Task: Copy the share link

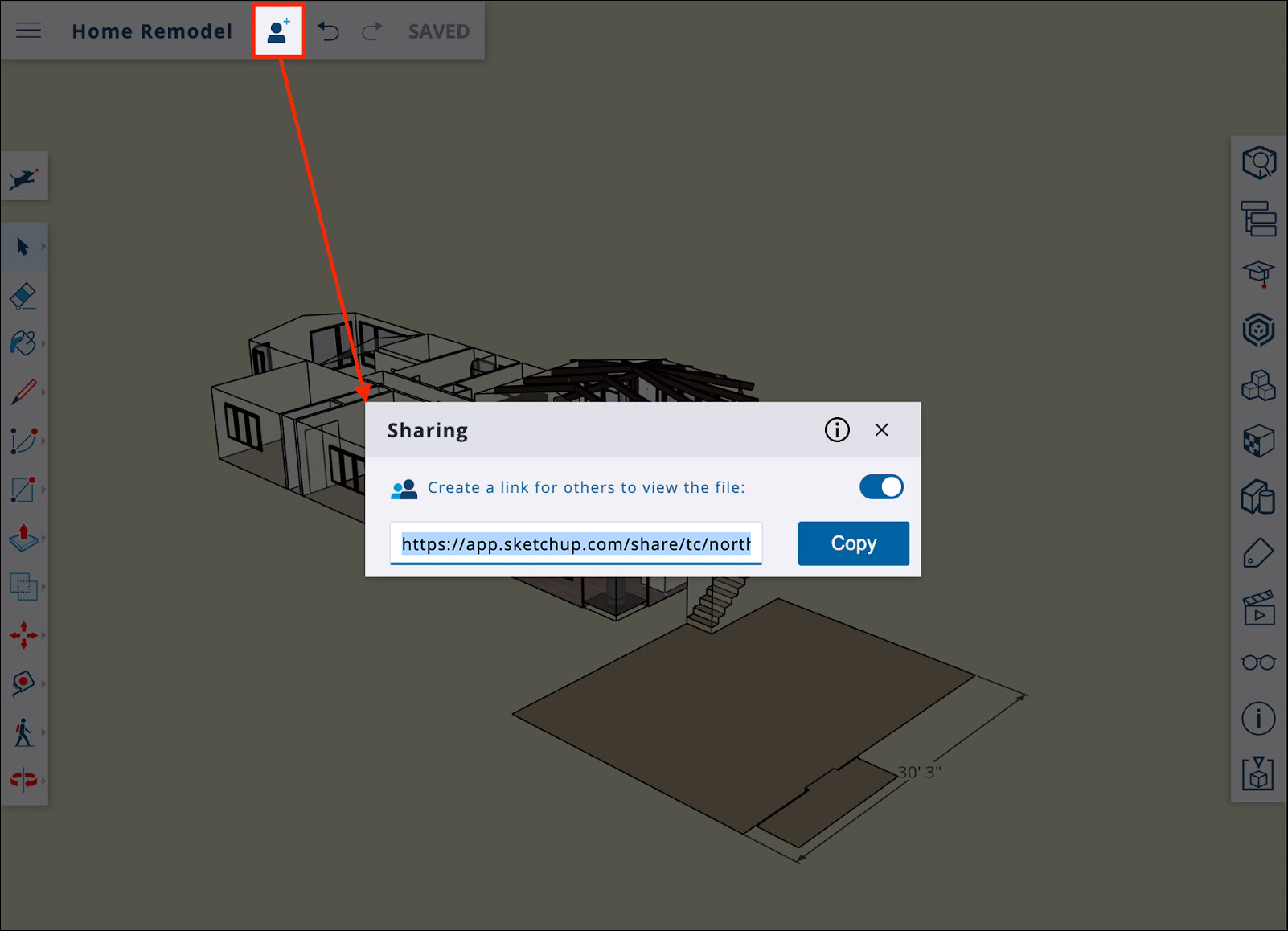Action: [x=854, y=543]
